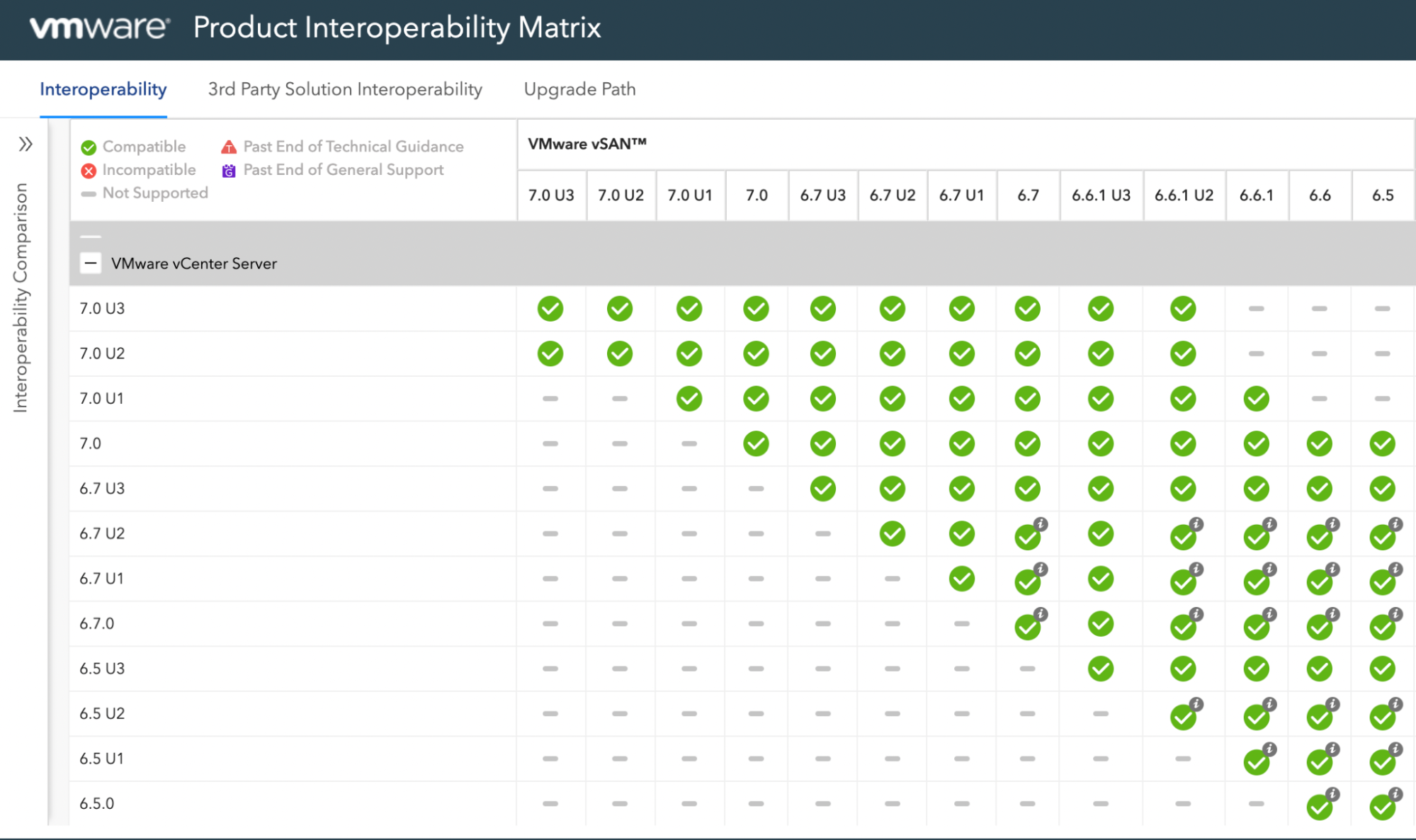
Task: Click compatible checkmark for vCenter 7.0, vSAN 7.0
Action: (756, 443)
